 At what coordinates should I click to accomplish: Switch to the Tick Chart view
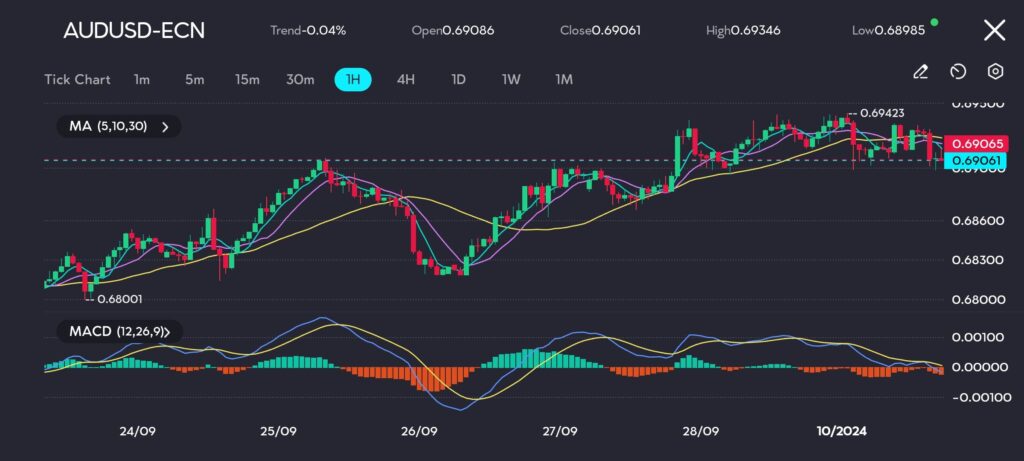[x=77, y=79]
